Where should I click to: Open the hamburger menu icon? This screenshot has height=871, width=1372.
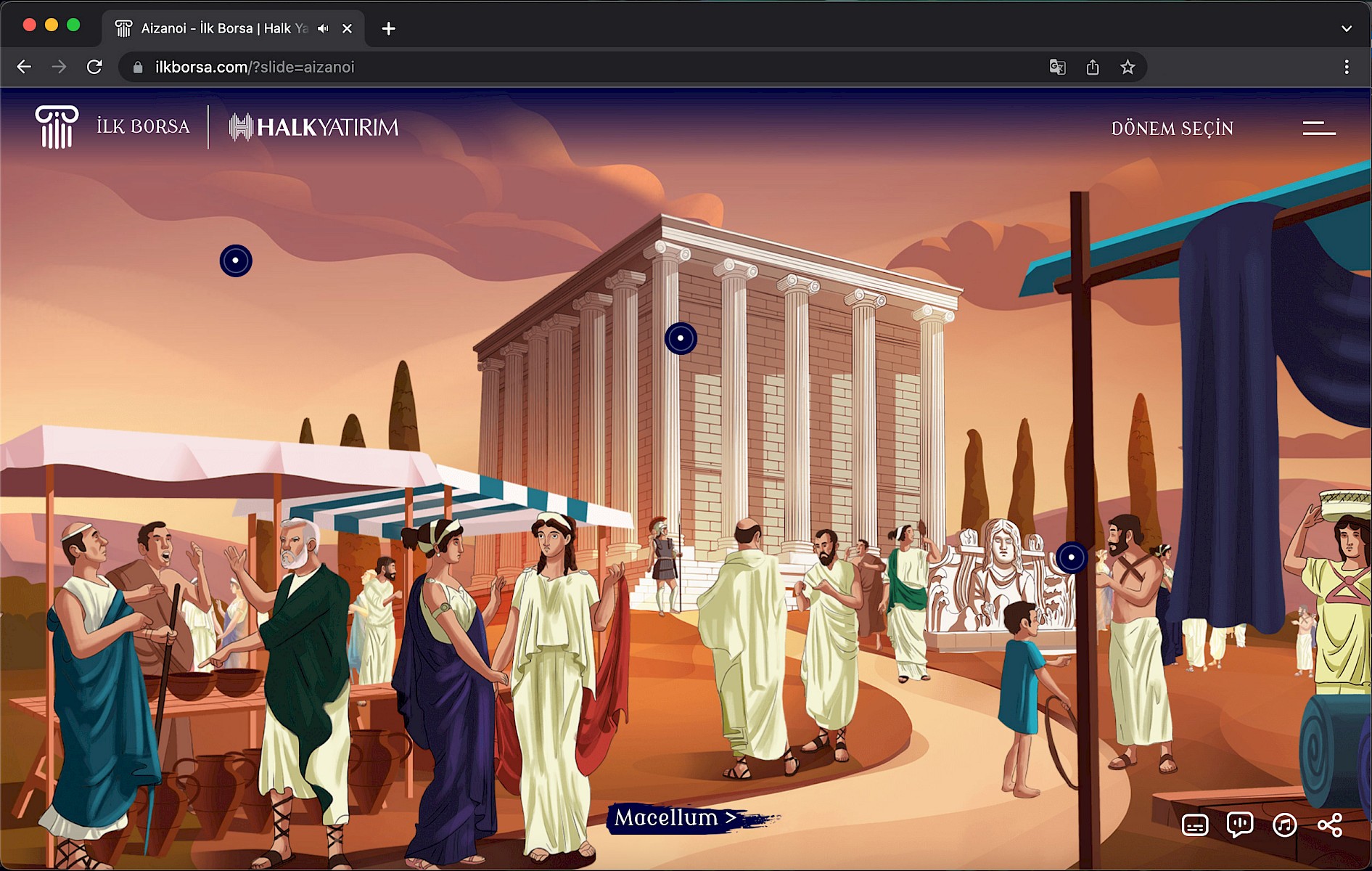(1318, 128)
